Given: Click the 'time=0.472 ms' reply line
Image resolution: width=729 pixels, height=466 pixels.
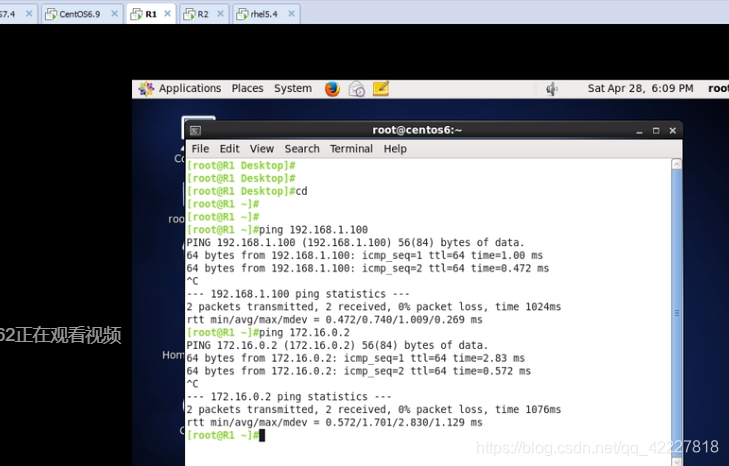Looking at the screenshot, I should click(x=368, y=268).
